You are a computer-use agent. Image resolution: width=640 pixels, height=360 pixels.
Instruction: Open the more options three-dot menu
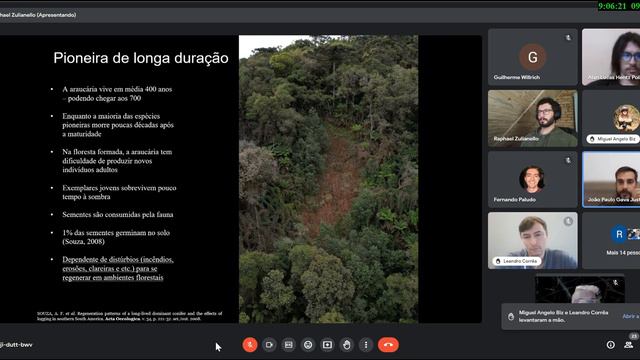[x=366, y=345]
